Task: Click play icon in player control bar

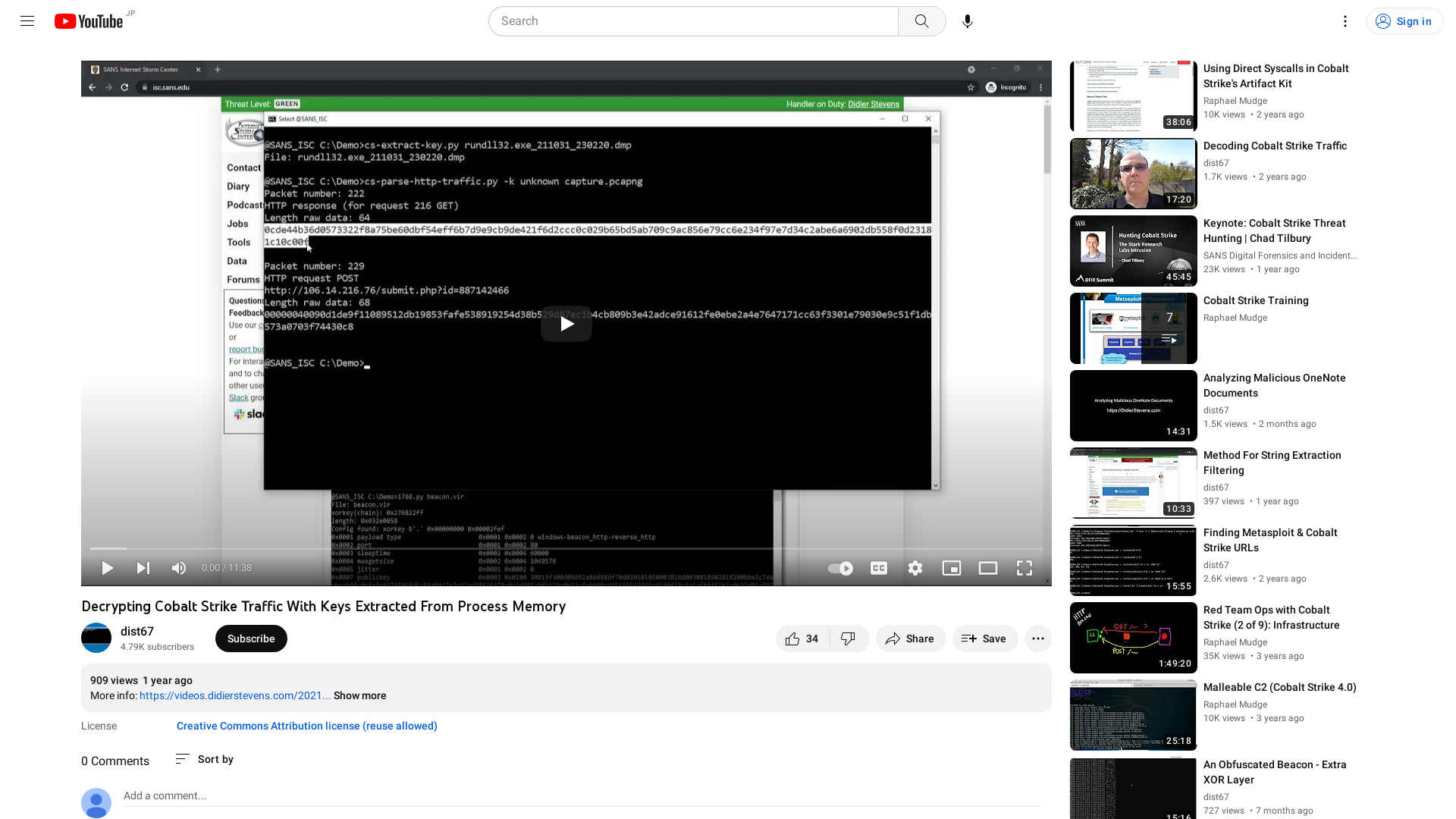Action: click(x=108, y=568)
